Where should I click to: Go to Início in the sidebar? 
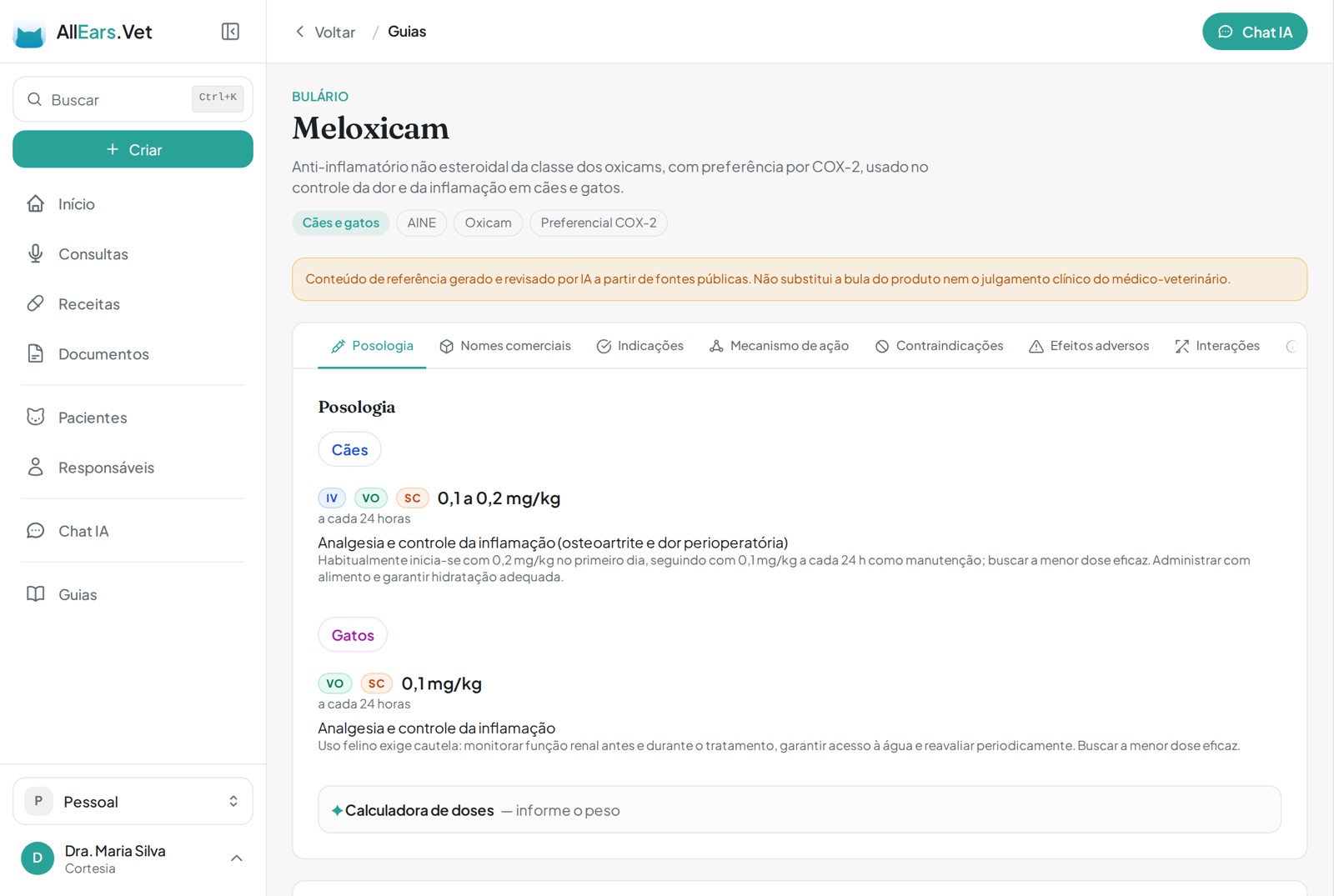[133, 203]
